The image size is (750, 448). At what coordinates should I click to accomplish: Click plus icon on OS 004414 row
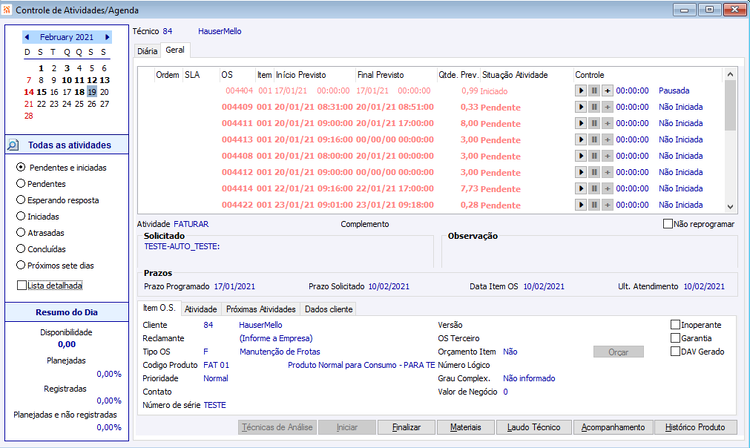point(607,189)
